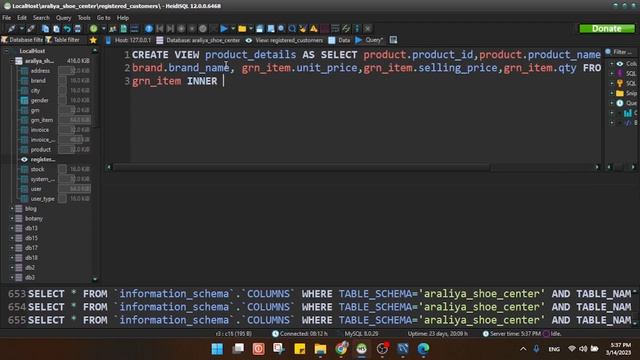Select the product table in tree
Image resolution: width=640 pixels, height=360 pixels.
[x=40, y=150]
